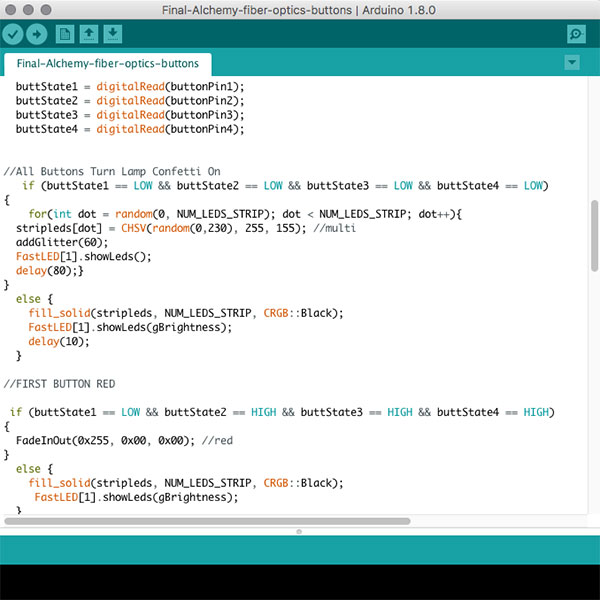
Task: Click the vertical scrollbar thumb
Action: (x=594, y=236)
